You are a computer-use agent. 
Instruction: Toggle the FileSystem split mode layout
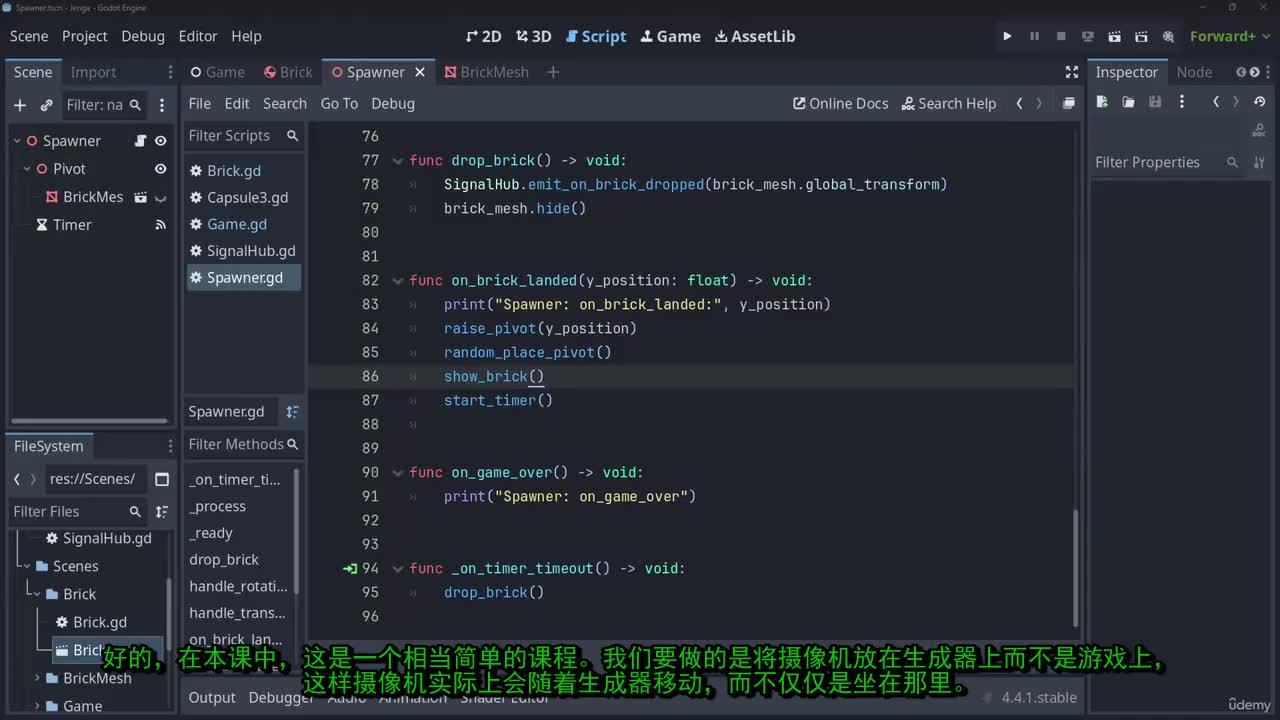[x=161, y=479]
